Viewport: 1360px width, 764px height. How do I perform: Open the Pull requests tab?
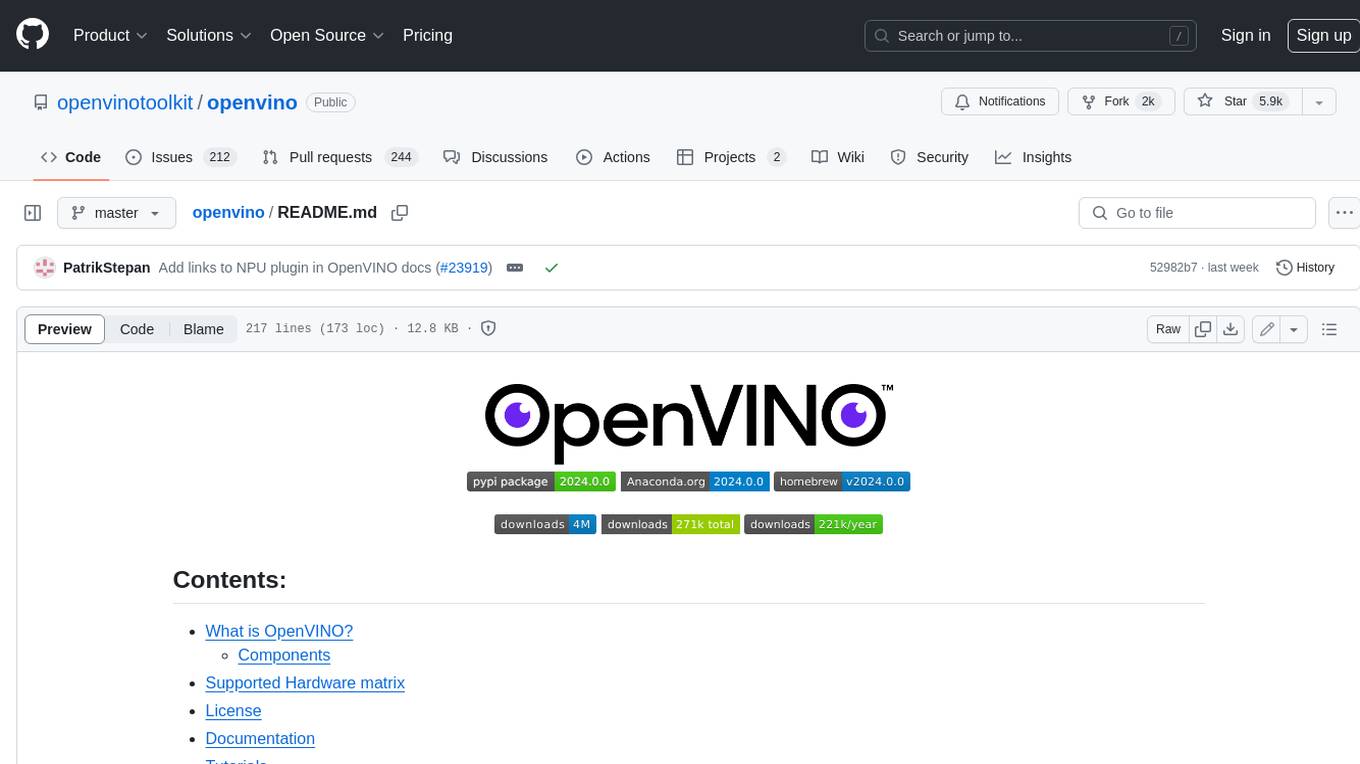click(339, 157)
